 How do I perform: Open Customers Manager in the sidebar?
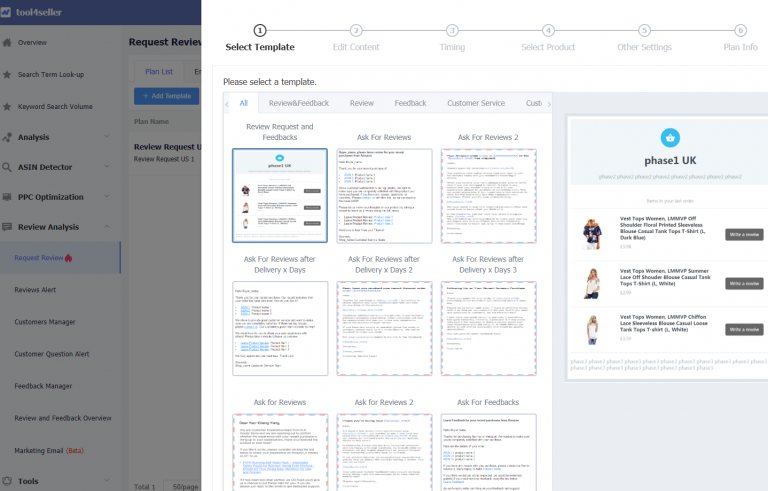pos(45,322)
